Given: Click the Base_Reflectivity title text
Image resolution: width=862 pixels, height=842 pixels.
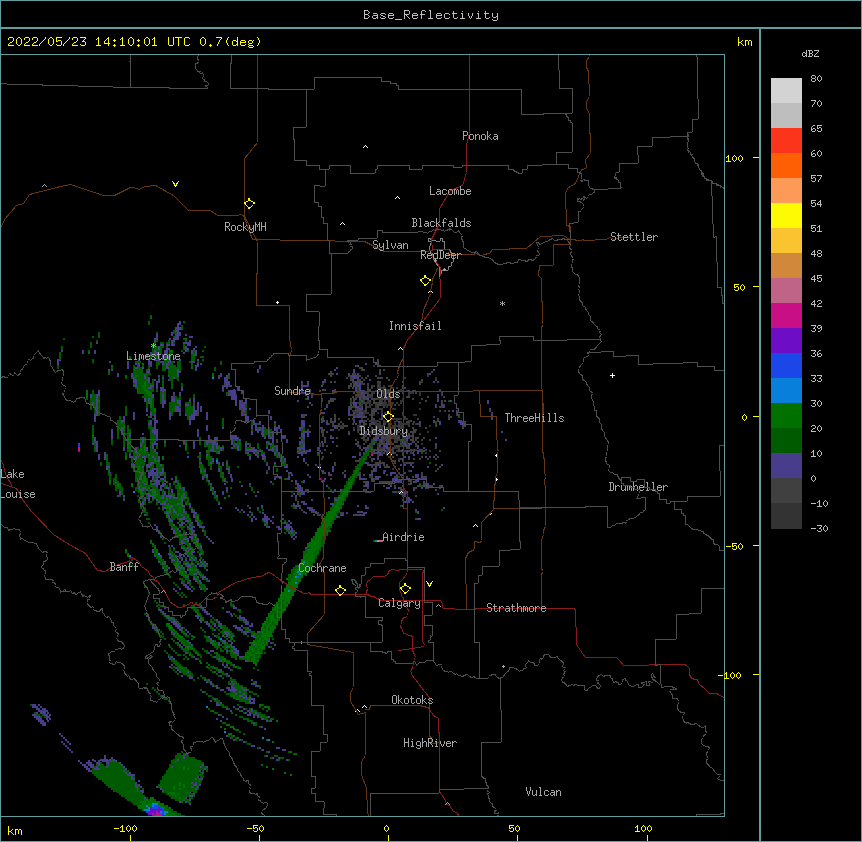Looking at the screenshot, I should pyautogui.click(x=431, y=15).
